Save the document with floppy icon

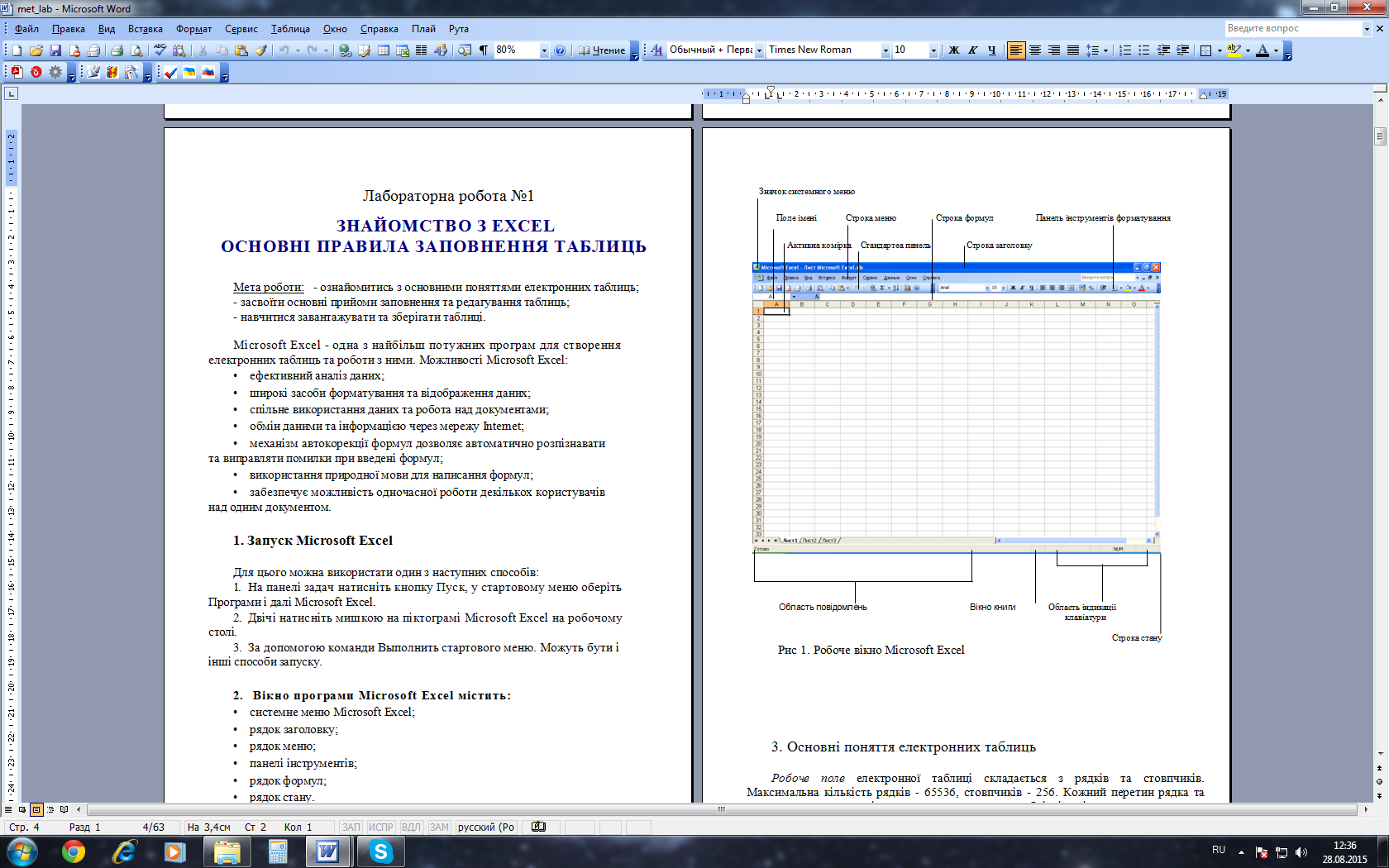click(x=55, y=50)
